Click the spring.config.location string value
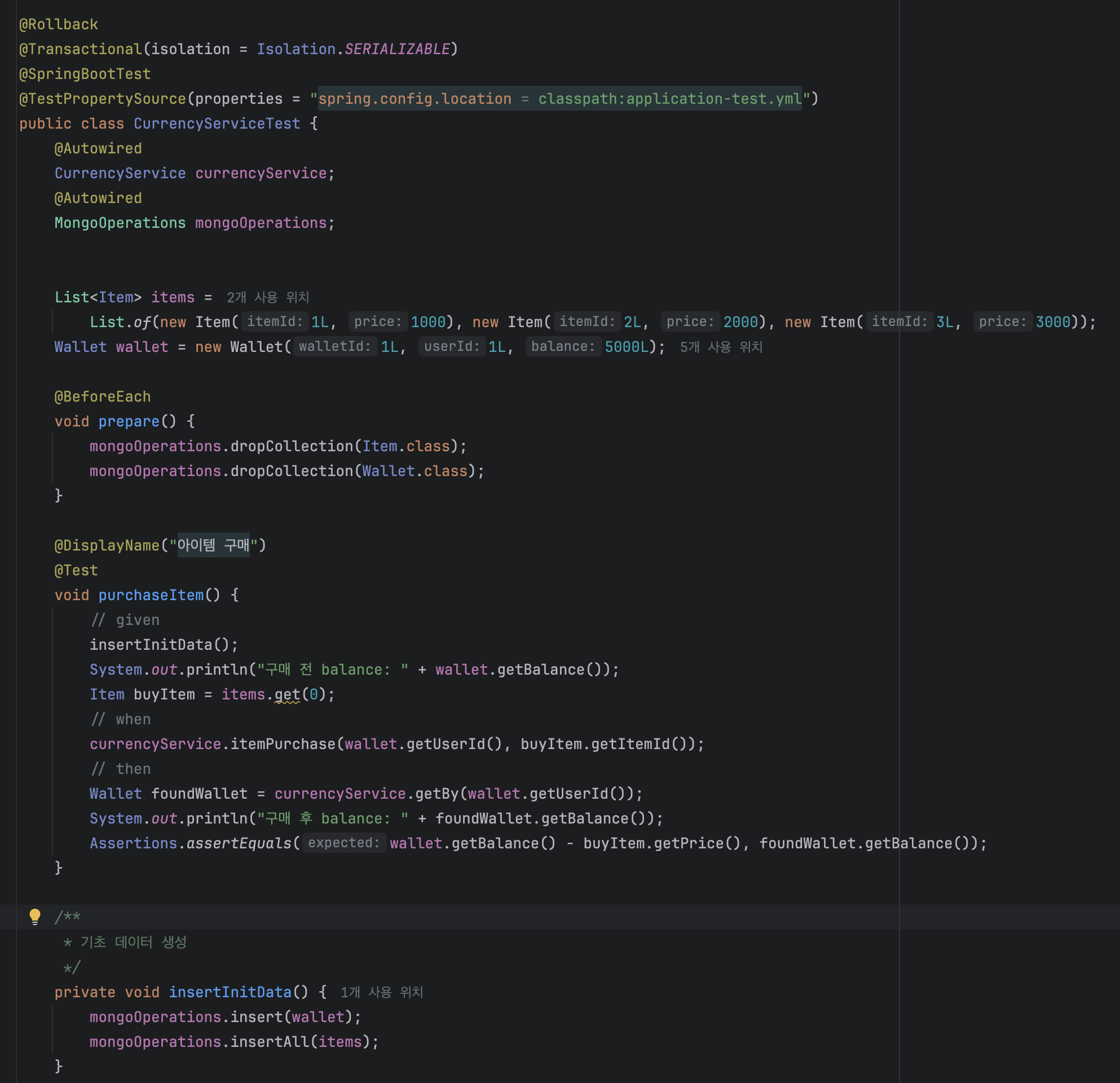The height and width of the screenshot is (1083, 1120). [x=560, y=99]
